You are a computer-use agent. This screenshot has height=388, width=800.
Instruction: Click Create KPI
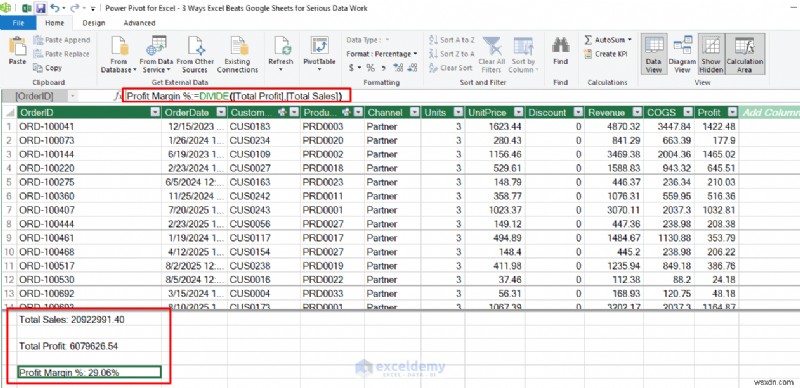coord(606,54)
